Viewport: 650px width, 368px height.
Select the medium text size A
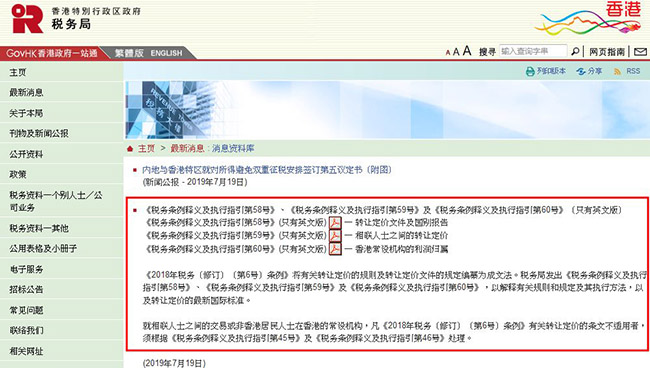pyautogui.click(x=456, y=52)
